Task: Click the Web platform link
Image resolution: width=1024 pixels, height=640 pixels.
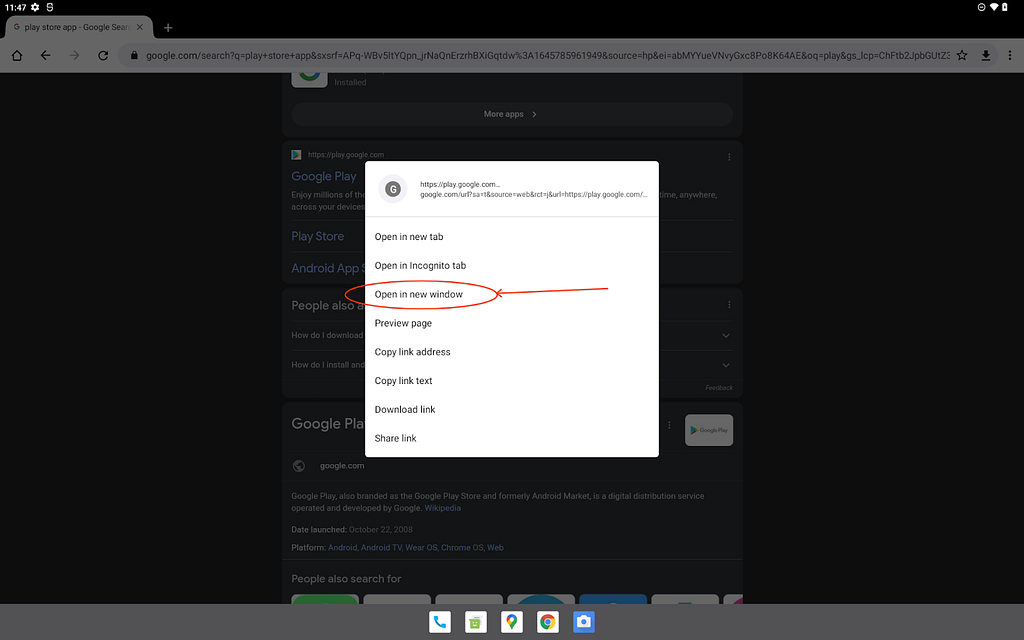Action: tap(495, 548)
